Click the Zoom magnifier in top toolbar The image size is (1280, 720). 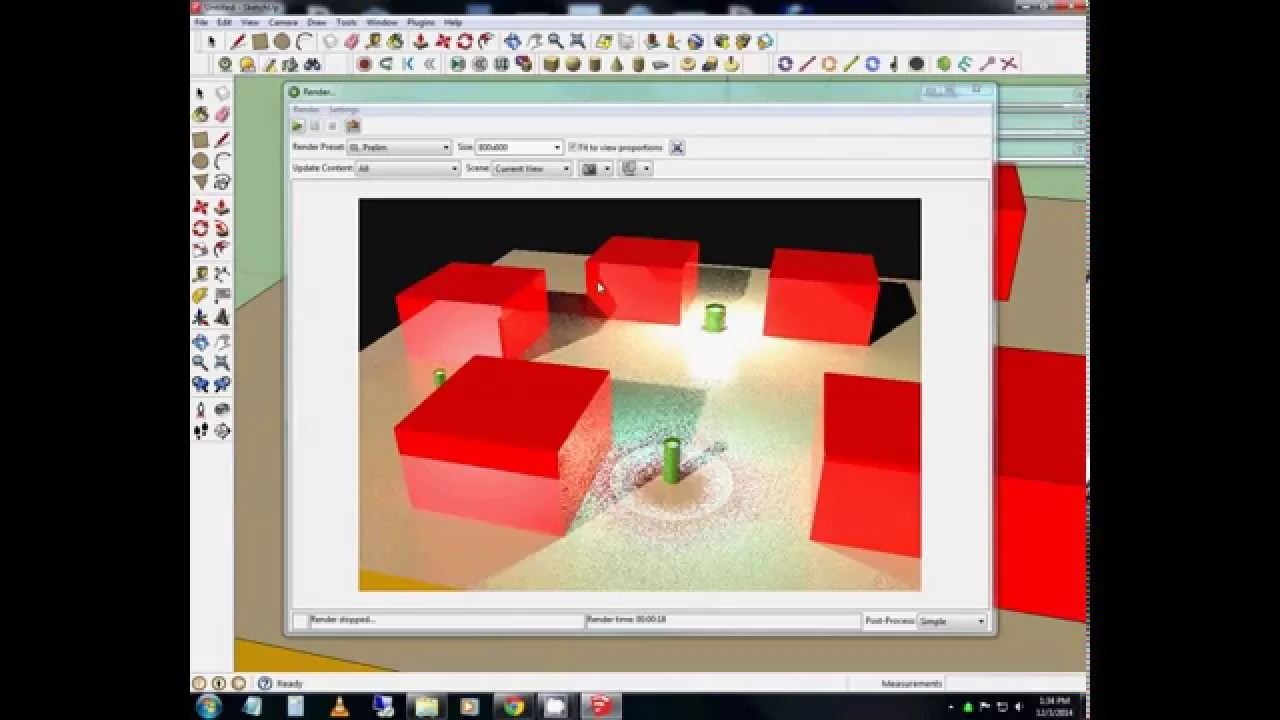click(x=555, y=41)
